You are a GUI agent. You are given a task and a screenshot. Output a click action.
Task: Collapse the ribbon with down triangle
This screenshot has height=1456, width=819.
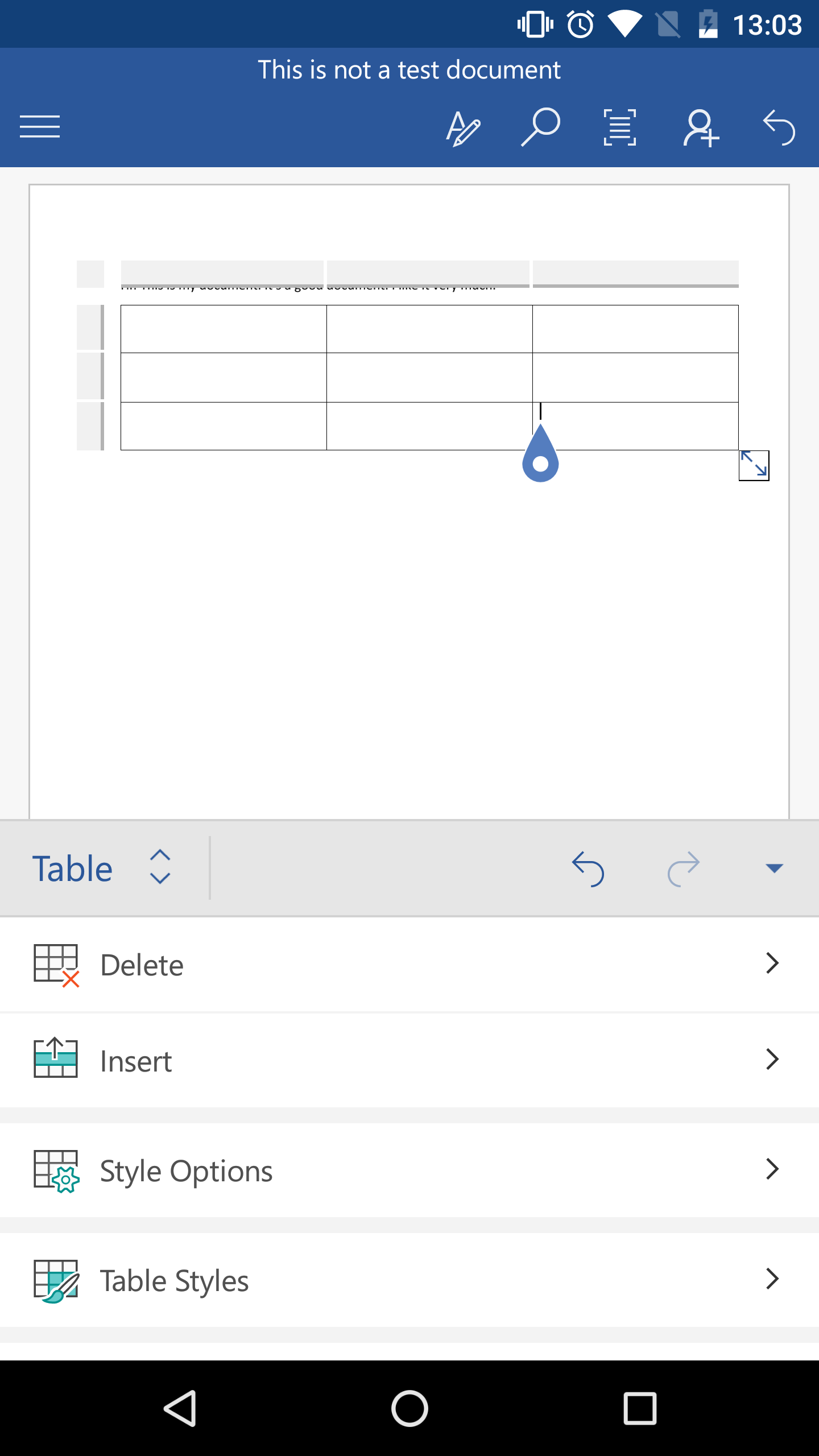(775, 868)
